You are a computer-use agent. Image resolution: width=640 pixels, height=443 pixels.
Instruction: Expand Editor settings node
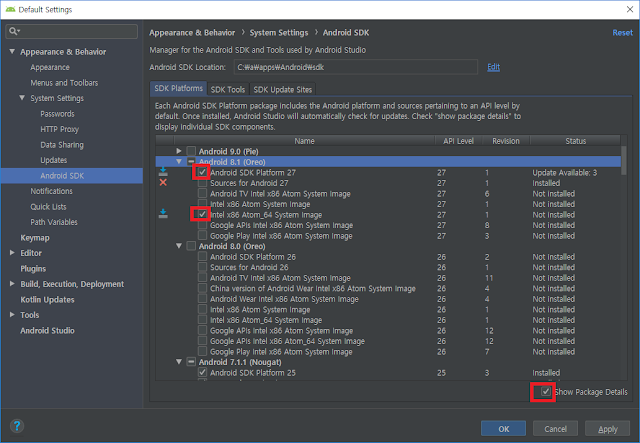(x=12, y=253)
